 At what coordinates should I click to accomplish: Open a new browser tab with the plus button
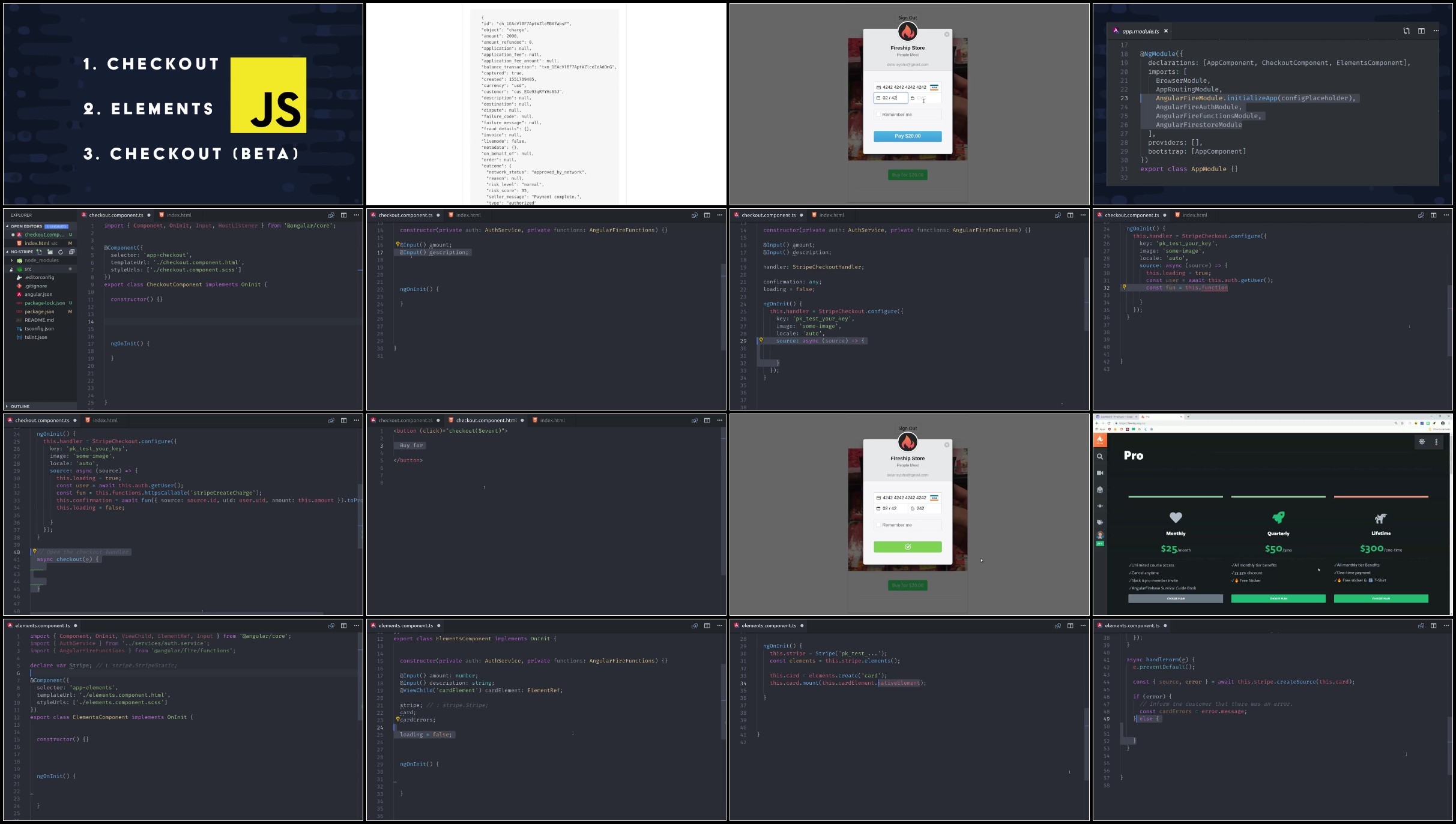pos(1188,417)
